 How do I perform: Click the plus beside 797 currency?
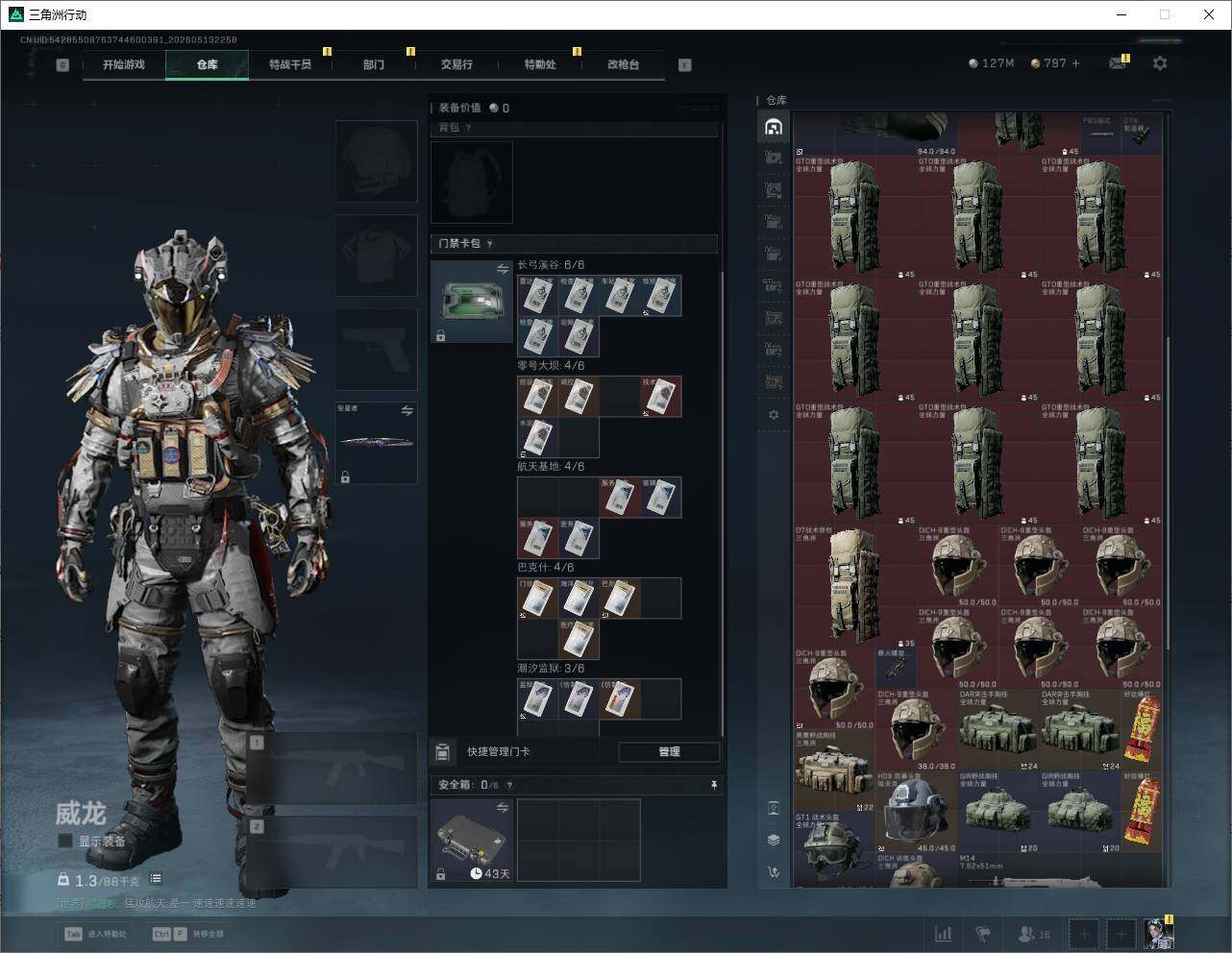(1076, 63)
